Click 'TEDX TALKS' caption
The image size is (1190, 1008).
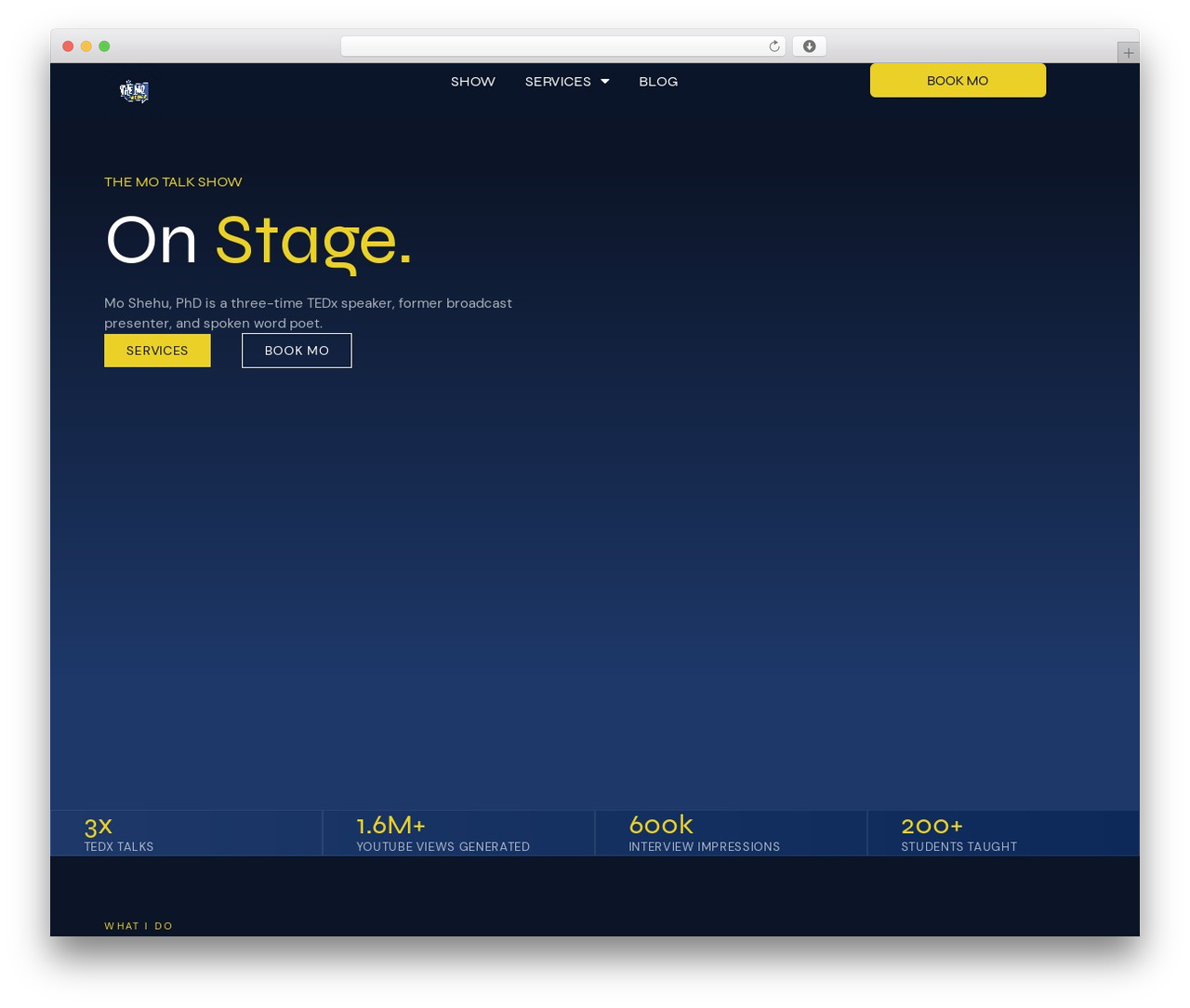pos(119,847)
